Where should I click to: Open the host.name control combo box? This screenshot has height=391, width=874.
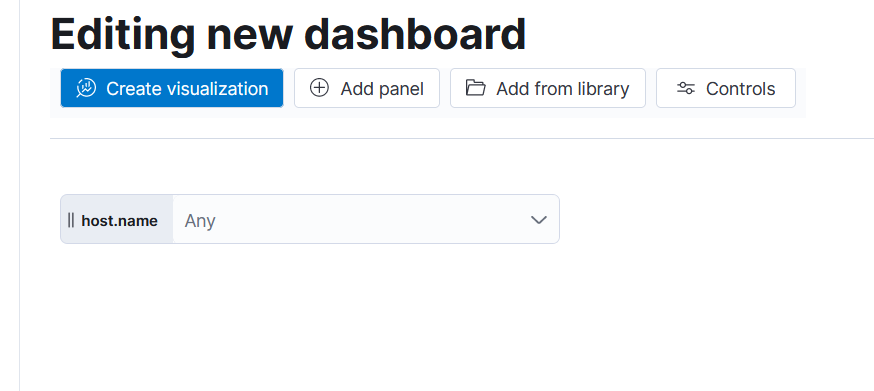click(310, 219)
